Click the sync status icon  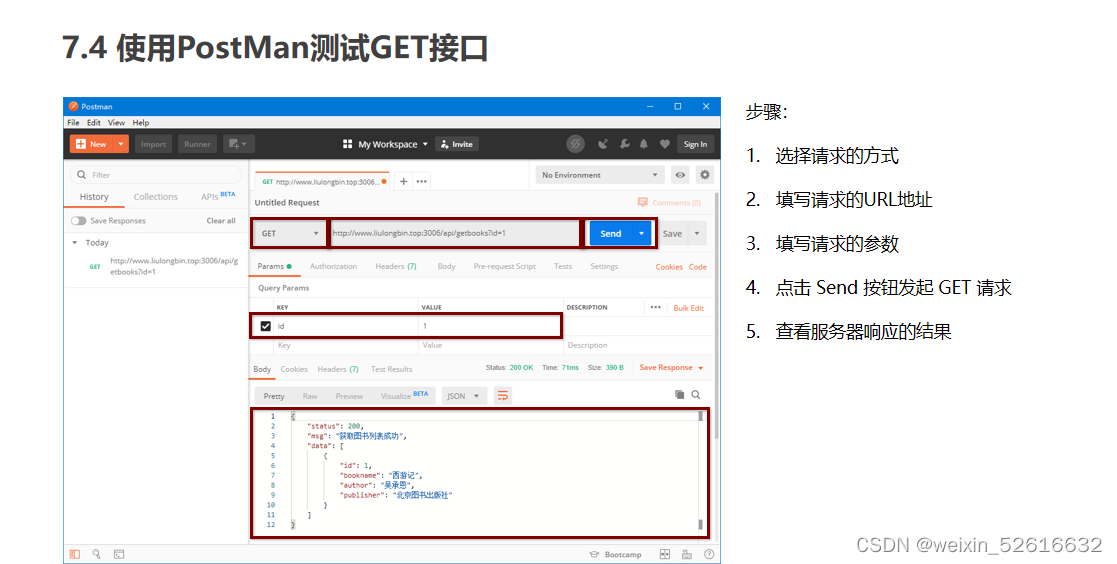click(575, 144)
